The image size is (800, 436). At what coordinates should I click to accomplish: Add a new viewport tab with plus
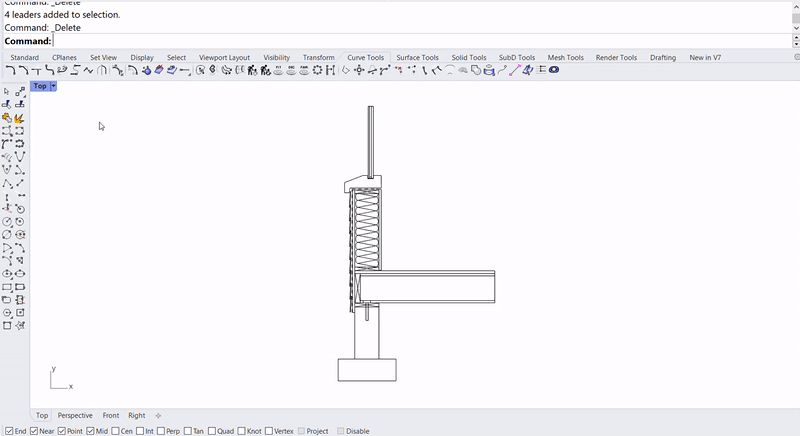coord(158,416)
